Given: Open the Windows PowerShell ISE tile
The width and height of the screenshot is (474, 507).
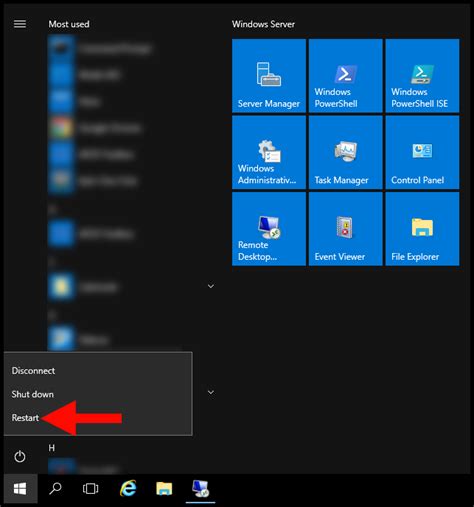Looking at the screenshot, I should (x=422, y=76).
